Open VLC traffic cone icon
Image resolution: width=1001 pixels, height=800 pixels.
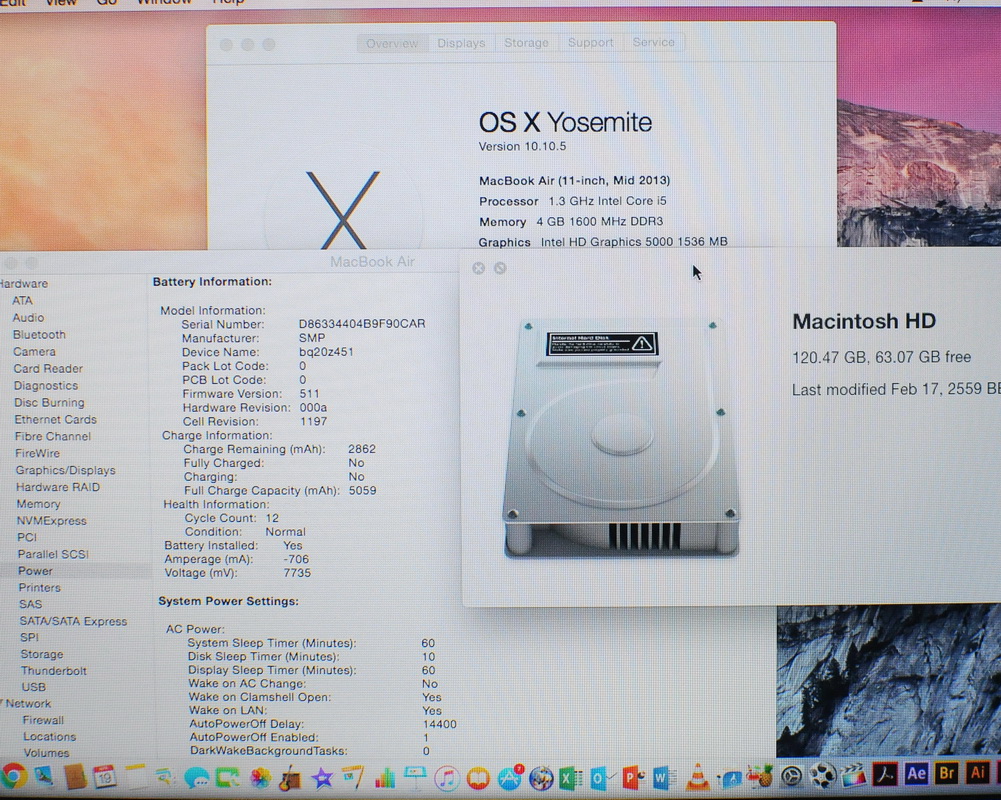(x=696, y=776)
